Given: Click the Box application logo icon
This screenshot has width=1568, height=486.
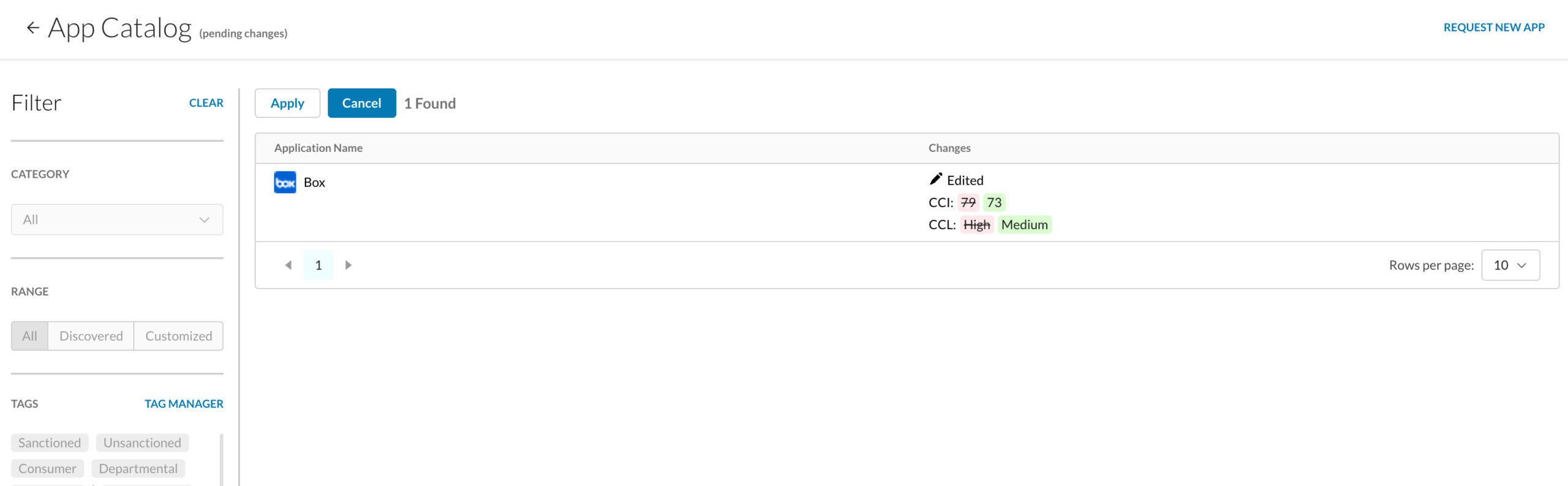Looking at the screenshot, I should coord(285,182).
